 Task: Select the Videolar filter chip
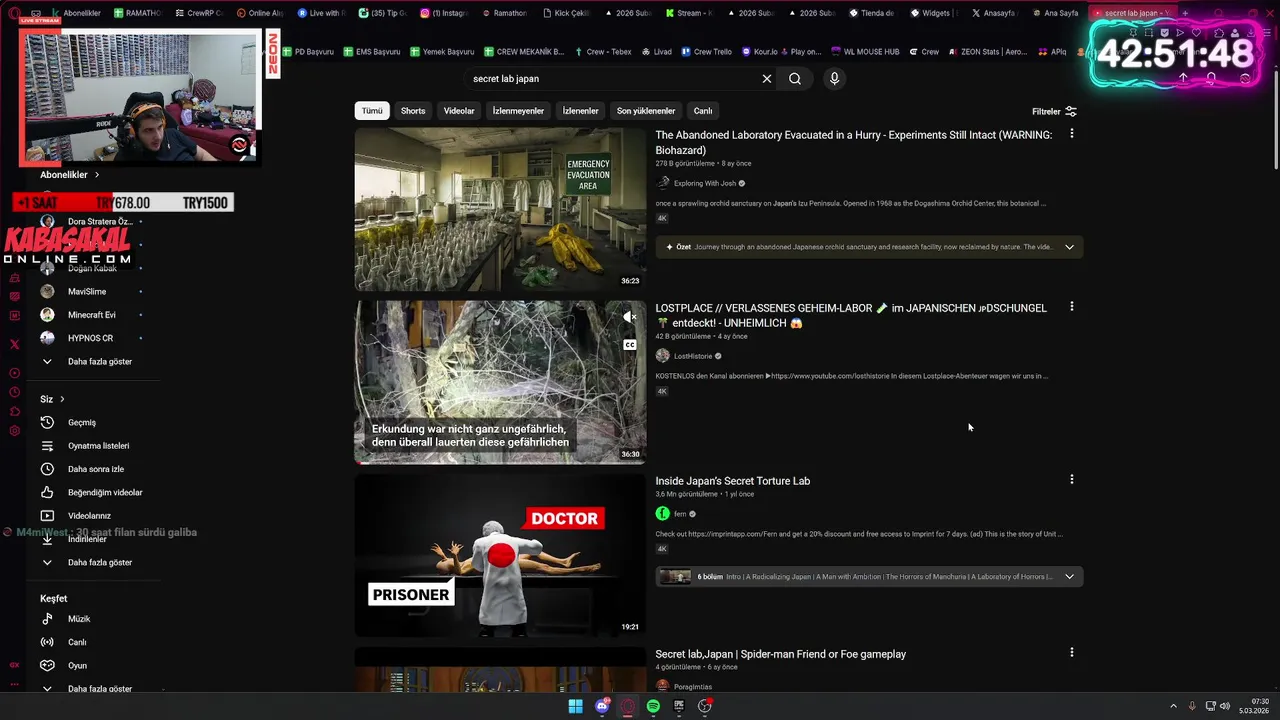pos(459,111)
